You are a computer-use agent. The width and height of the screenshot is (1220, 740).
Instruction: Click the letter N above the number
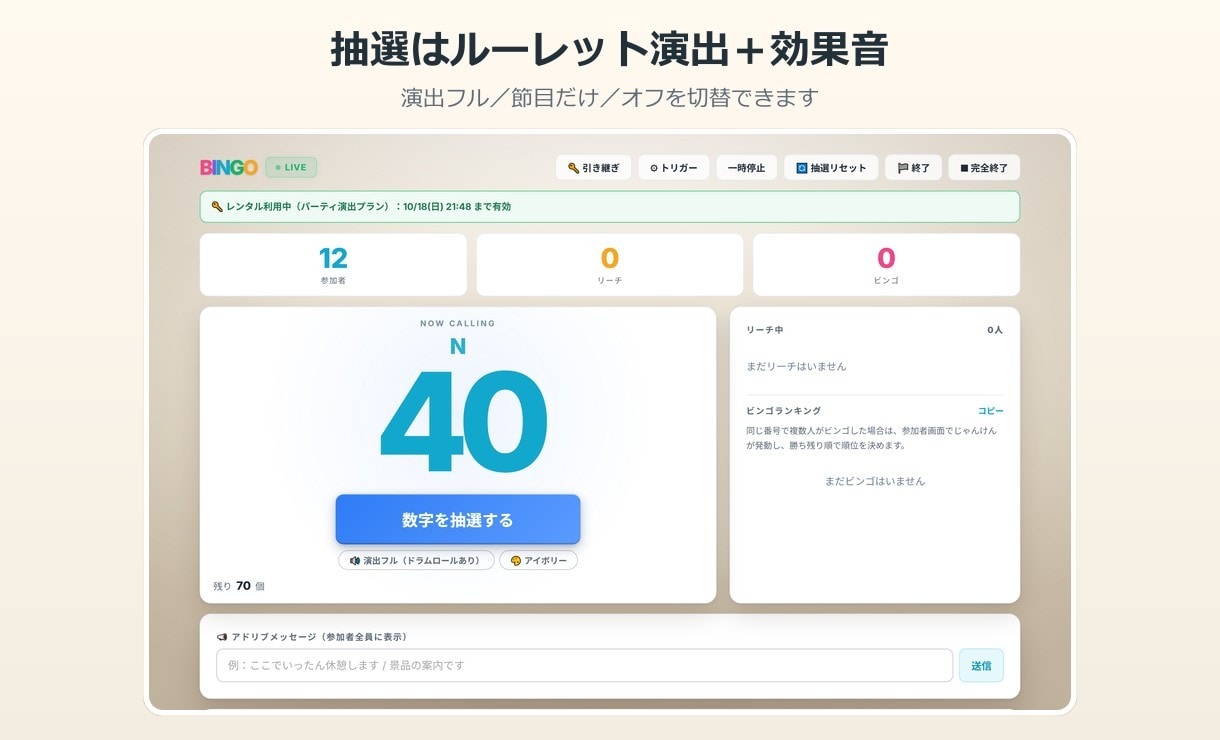coord(458,347)
